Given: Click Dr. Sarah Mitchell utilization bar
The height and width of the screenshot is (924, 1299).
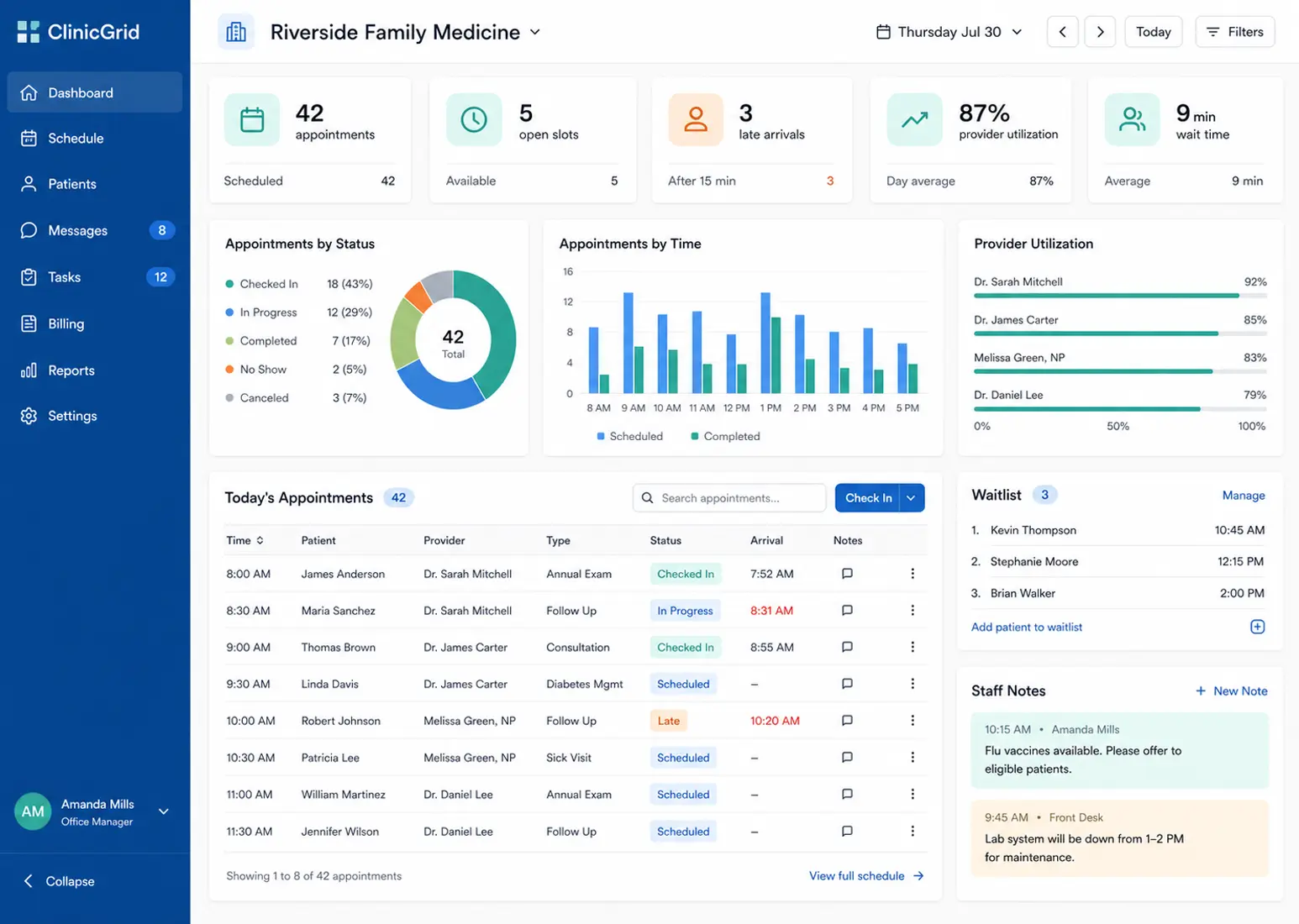Looking at the screenshot, I should point(1120,296).
